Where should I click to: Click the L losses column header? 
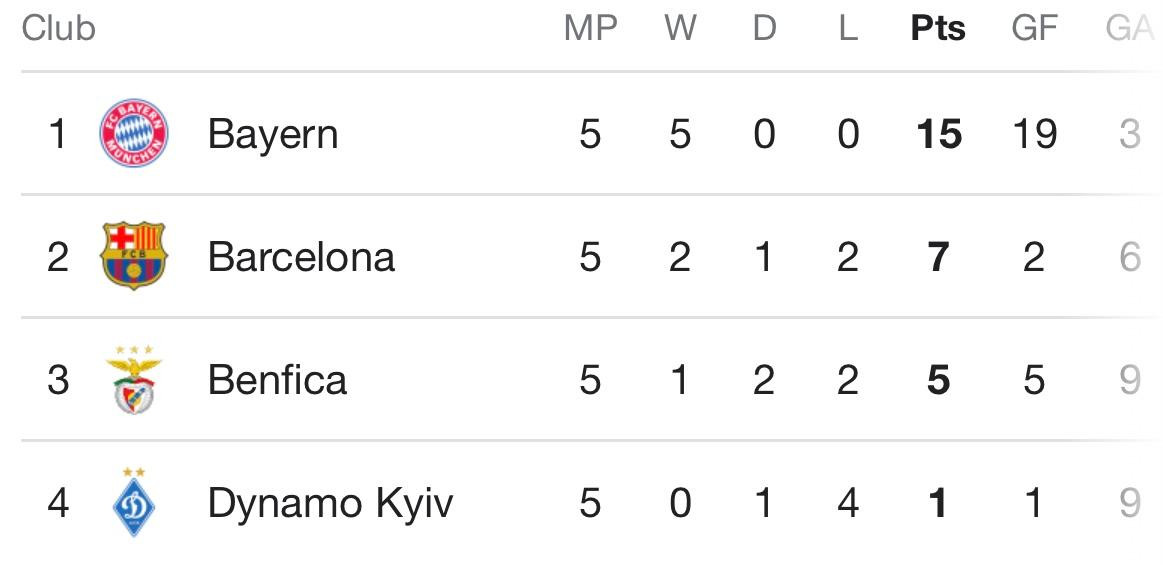(848, 28)
